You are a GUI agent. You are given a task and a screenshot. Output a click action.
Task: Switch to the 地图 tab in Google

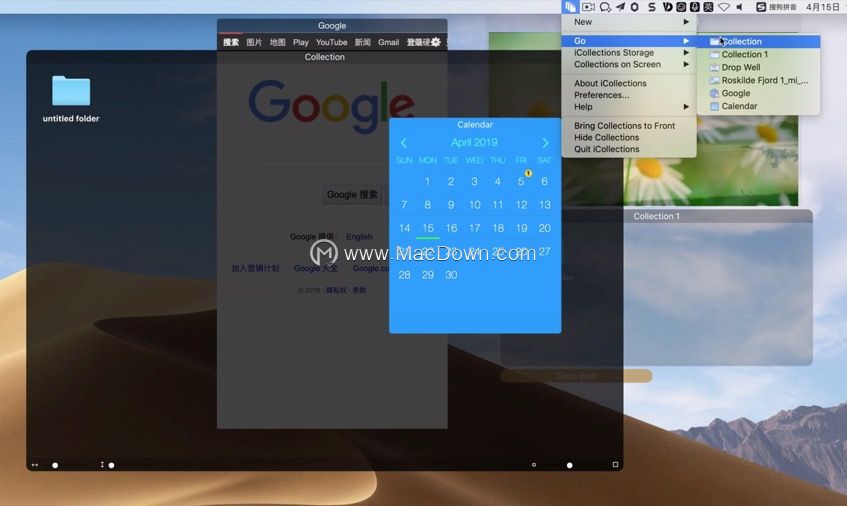(277, 42)
